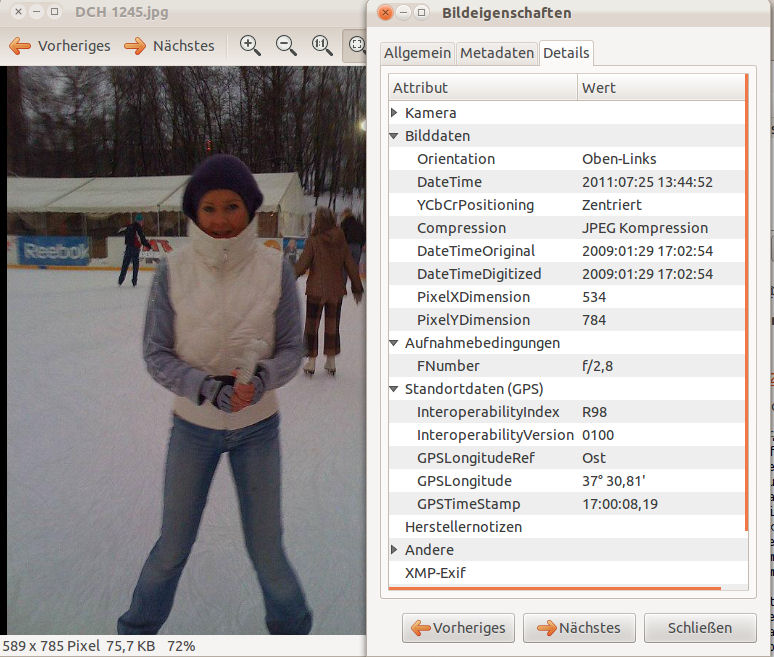Click the zoom out magnifier icon
This screenshot has height=657, width=774.
tap(286, 45)
